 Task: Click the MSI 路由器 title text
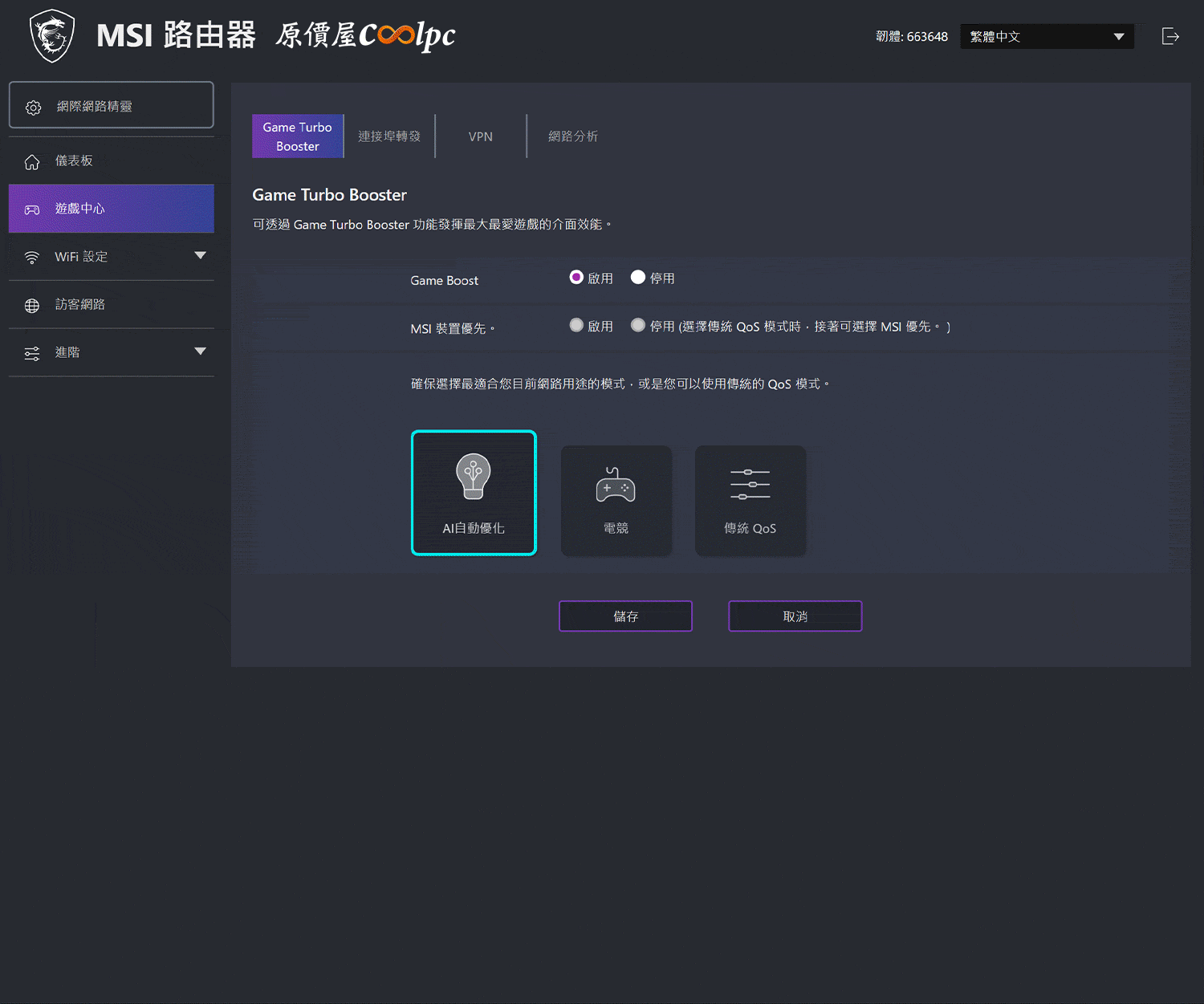coord(176,36)
